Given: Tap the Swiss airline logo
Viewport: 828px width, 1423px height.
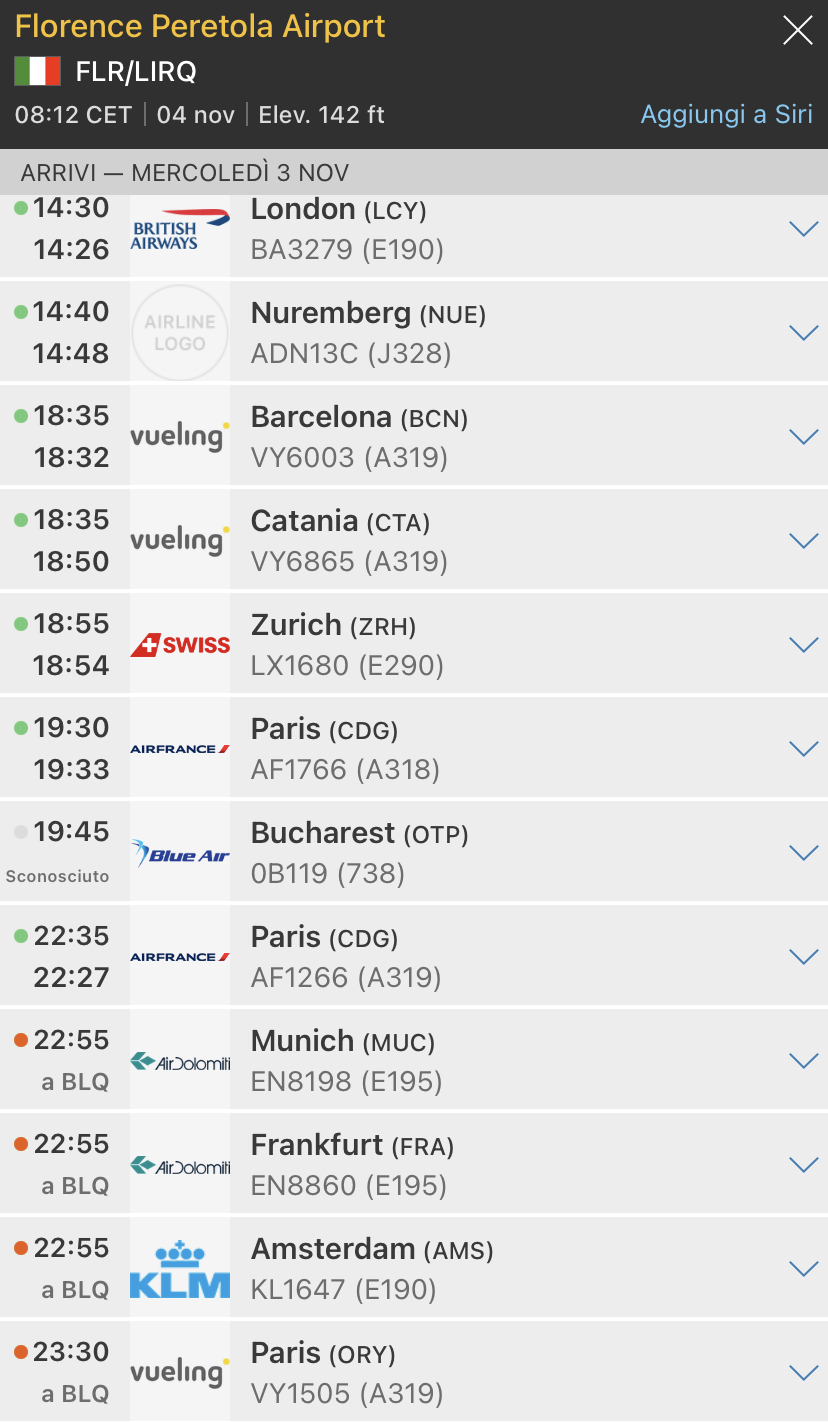Looking at the screenshot, I should (x=180, y=645).
